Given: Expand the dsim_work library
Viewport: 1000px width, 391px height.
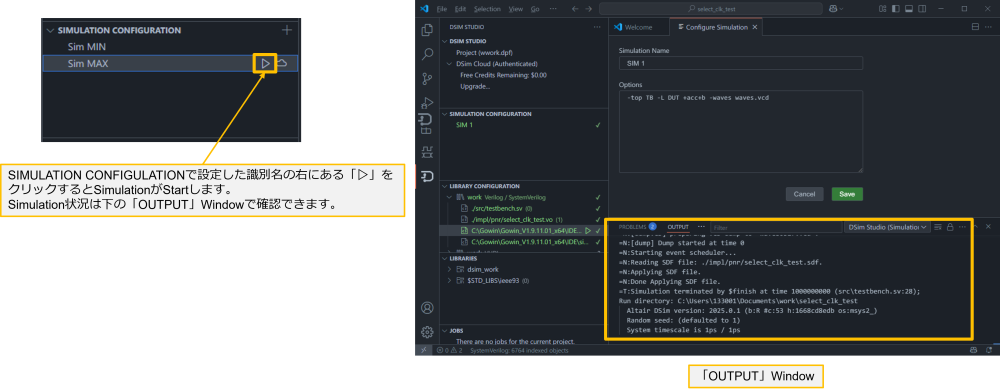Looking at the screenshot, I should point(450,269).
